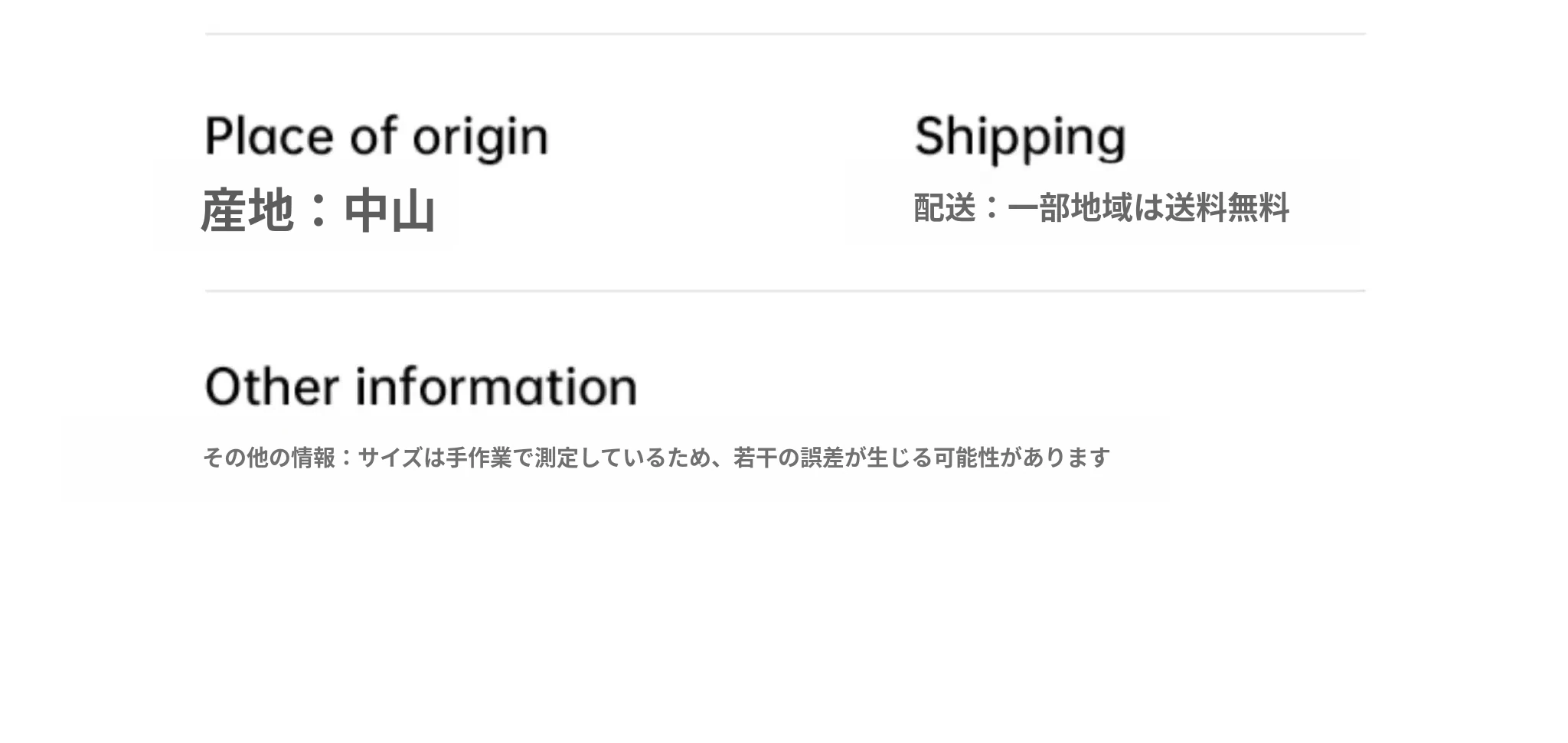
Task: Click the "Other information" heading
Action: (421, 386)
